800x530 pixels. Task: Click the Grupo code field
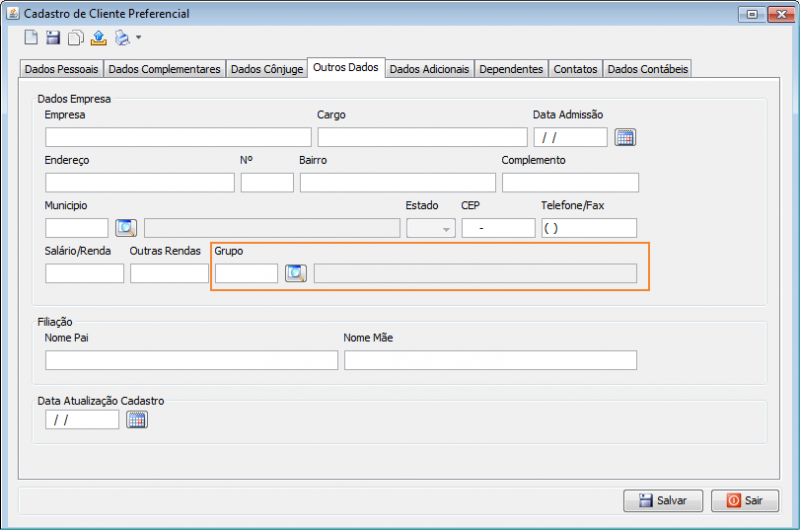coord(246,273)
